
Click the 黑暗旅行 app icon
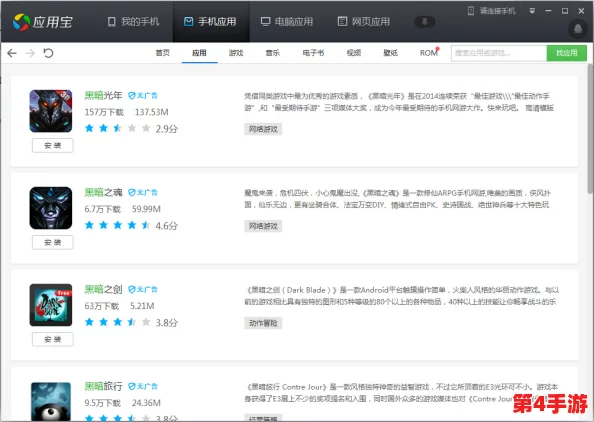point(51,402)
